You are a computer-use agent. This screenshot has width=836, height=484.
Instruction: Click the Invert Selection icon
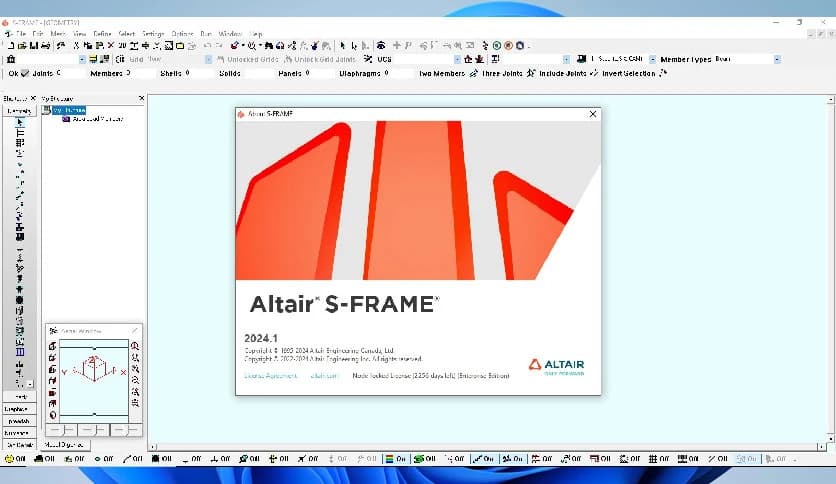(663, 73)
